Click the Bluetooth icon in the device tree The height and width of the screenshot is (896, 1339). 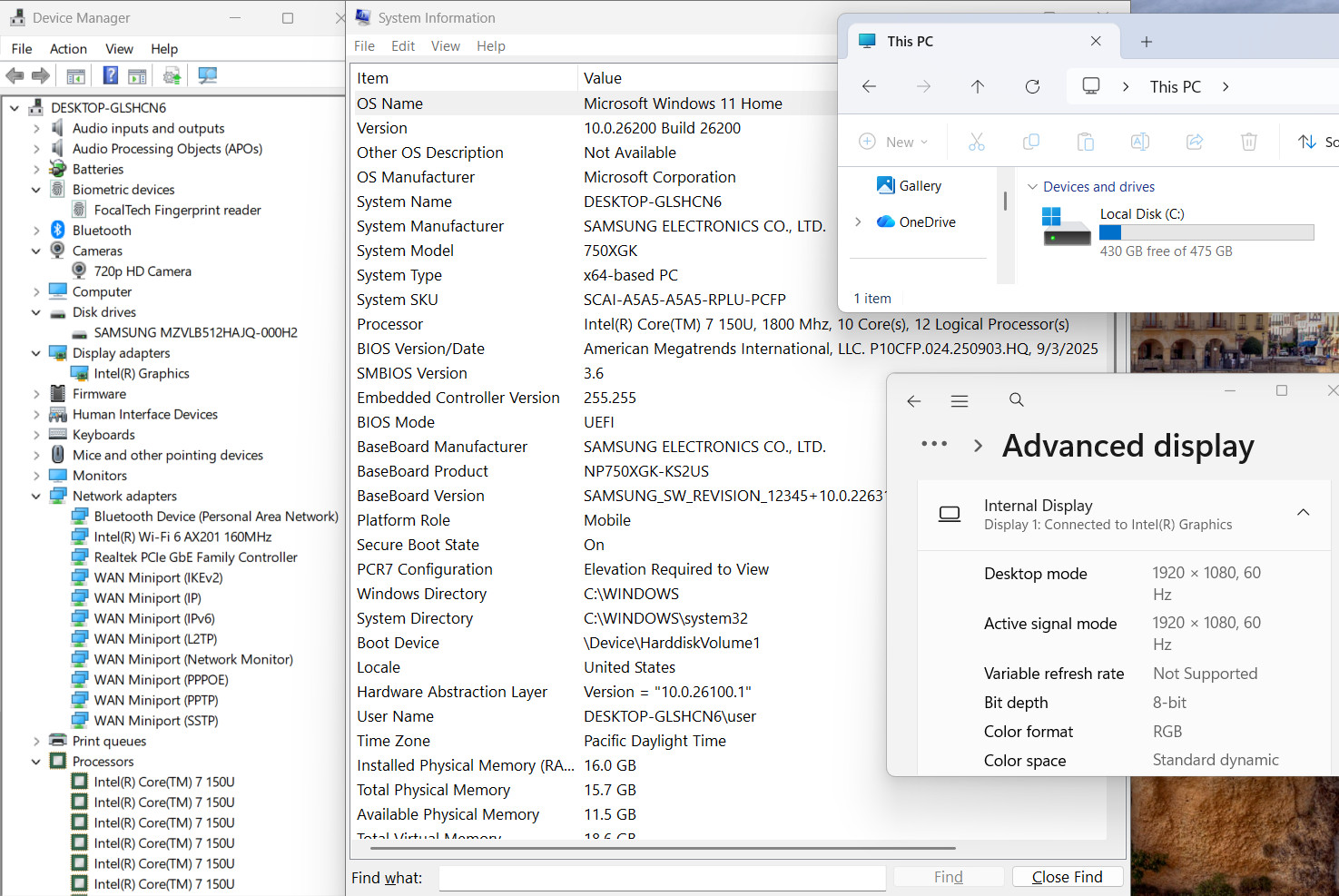(x=58, y=231)
